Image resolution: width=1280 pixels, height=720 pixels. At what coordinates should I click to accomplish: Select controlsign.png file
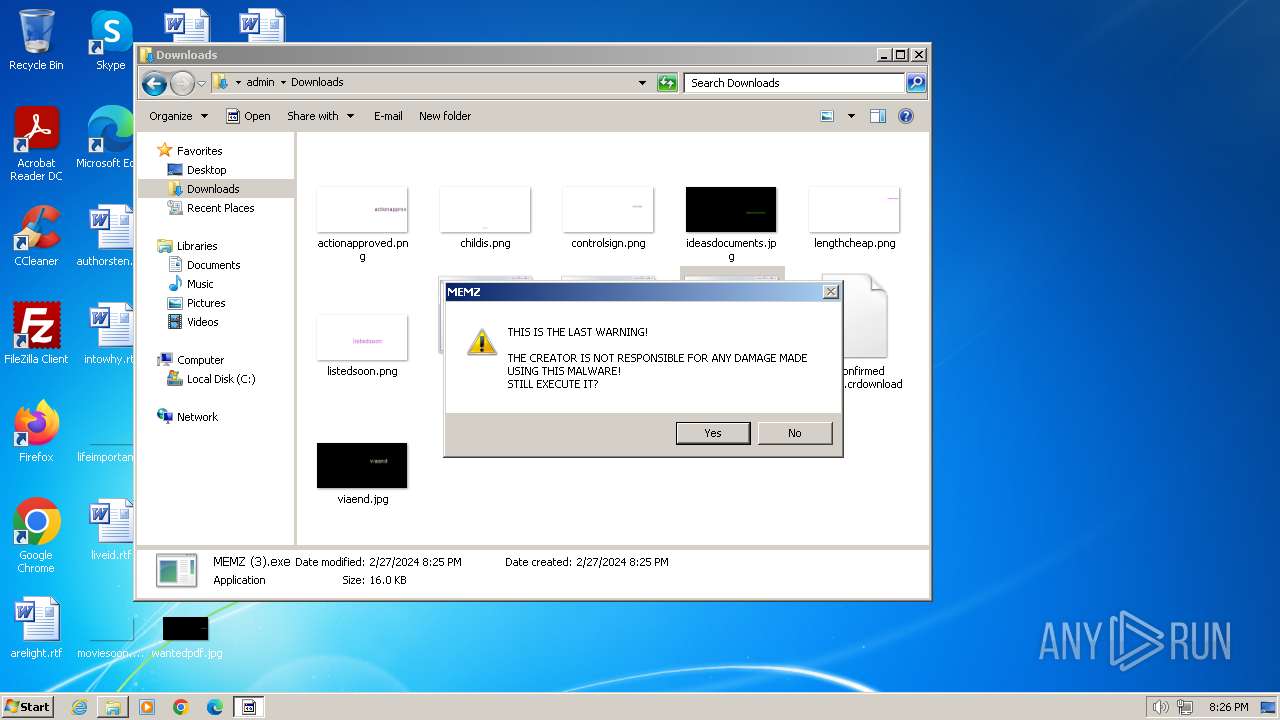point(608,220)
